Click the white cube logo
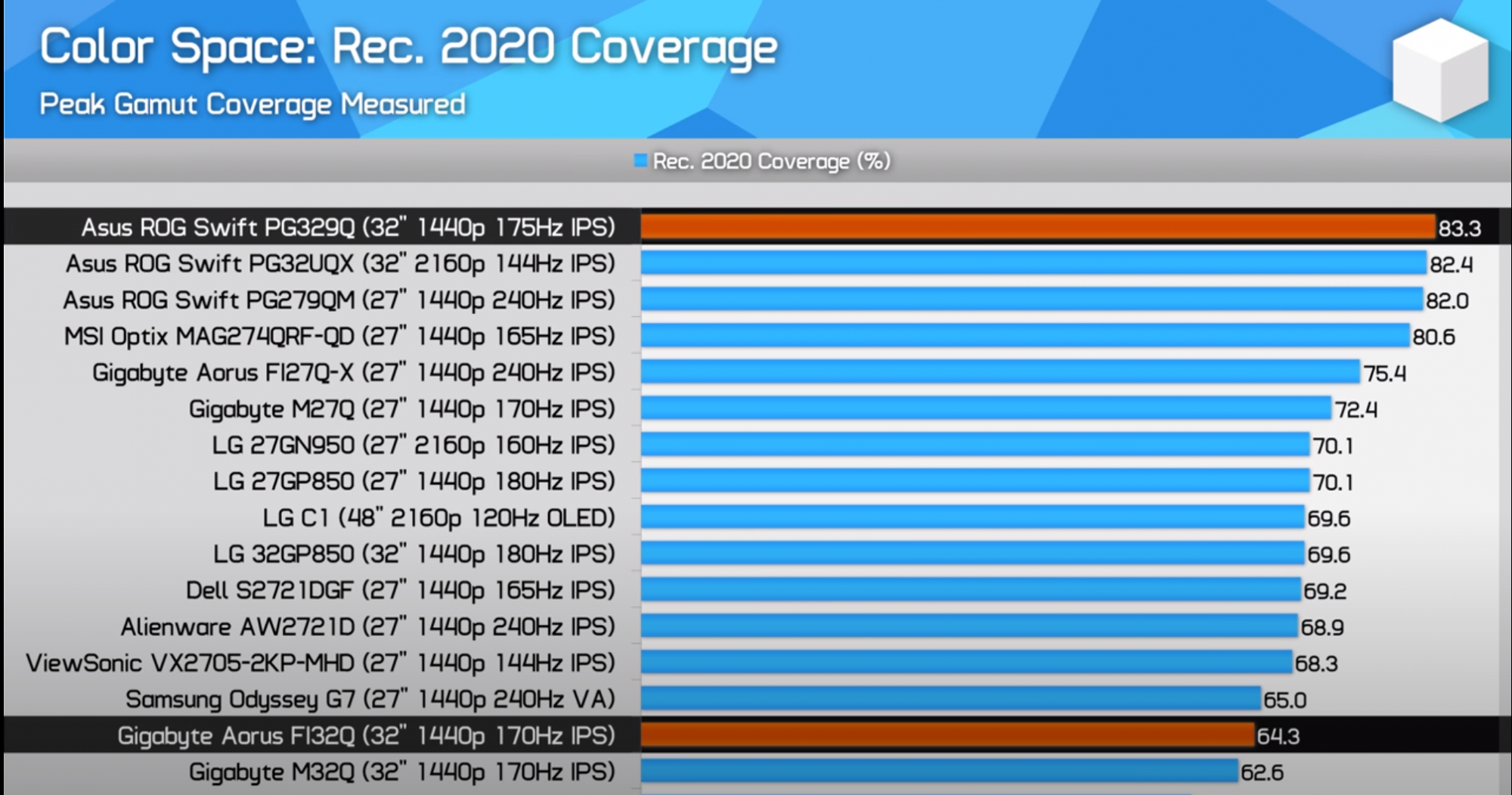1512x795 pixels. click(1440, 70)
